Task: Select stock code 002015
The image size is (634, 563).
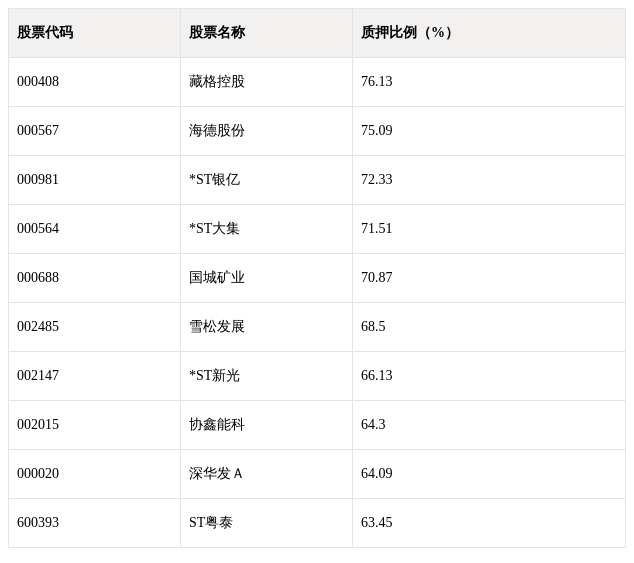Action: (38, 424)
